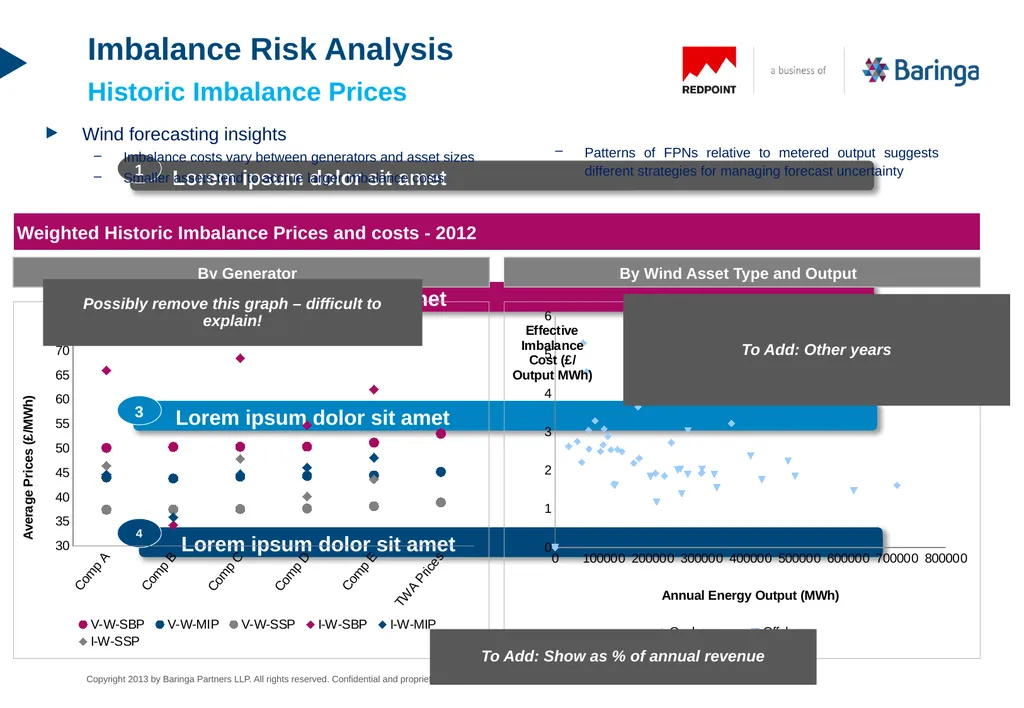Click the Redpoint logo
The height and width of the screenshot is (708, 1024).
(709, 71)
